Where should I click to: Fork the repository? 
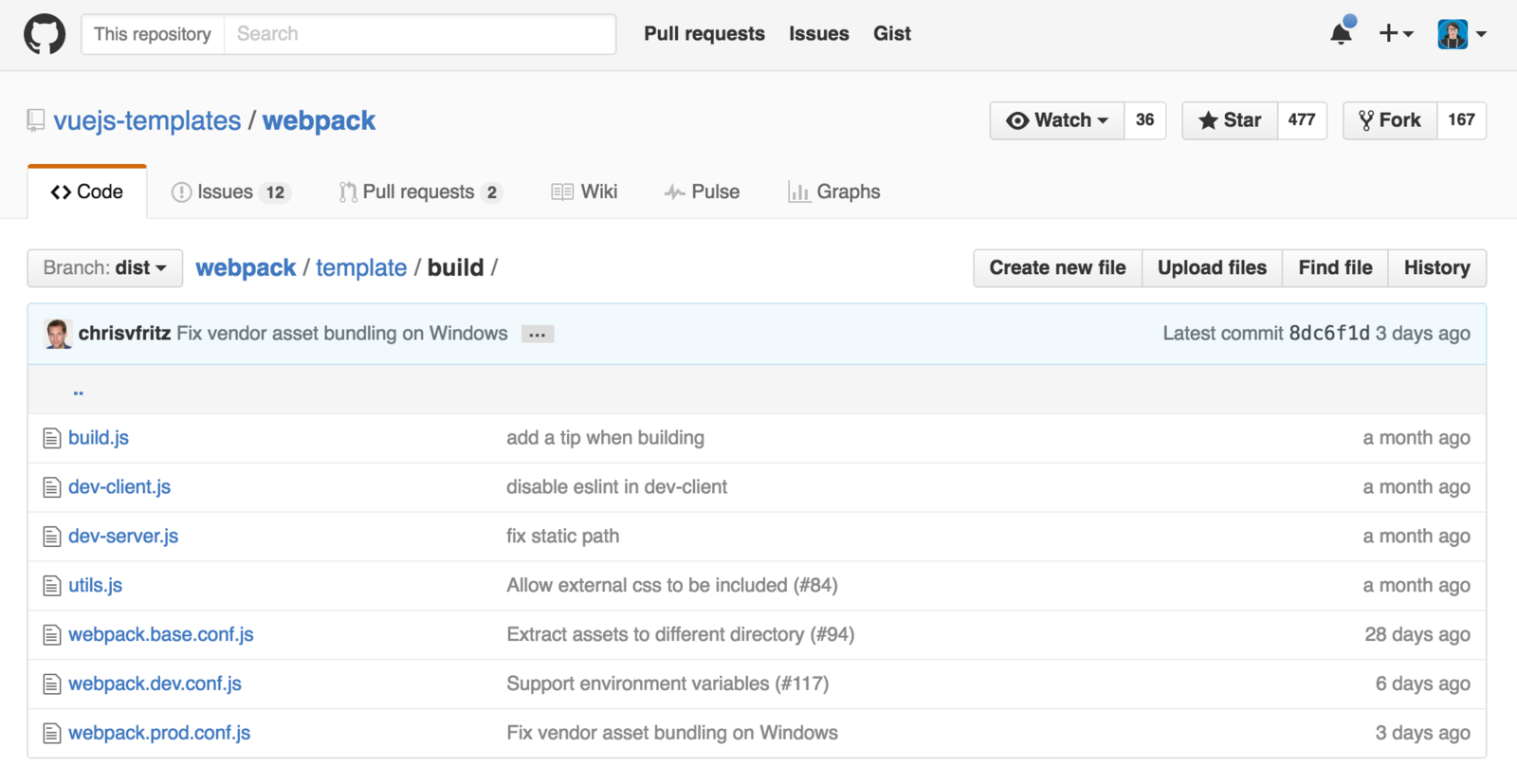coord(1390,120)
